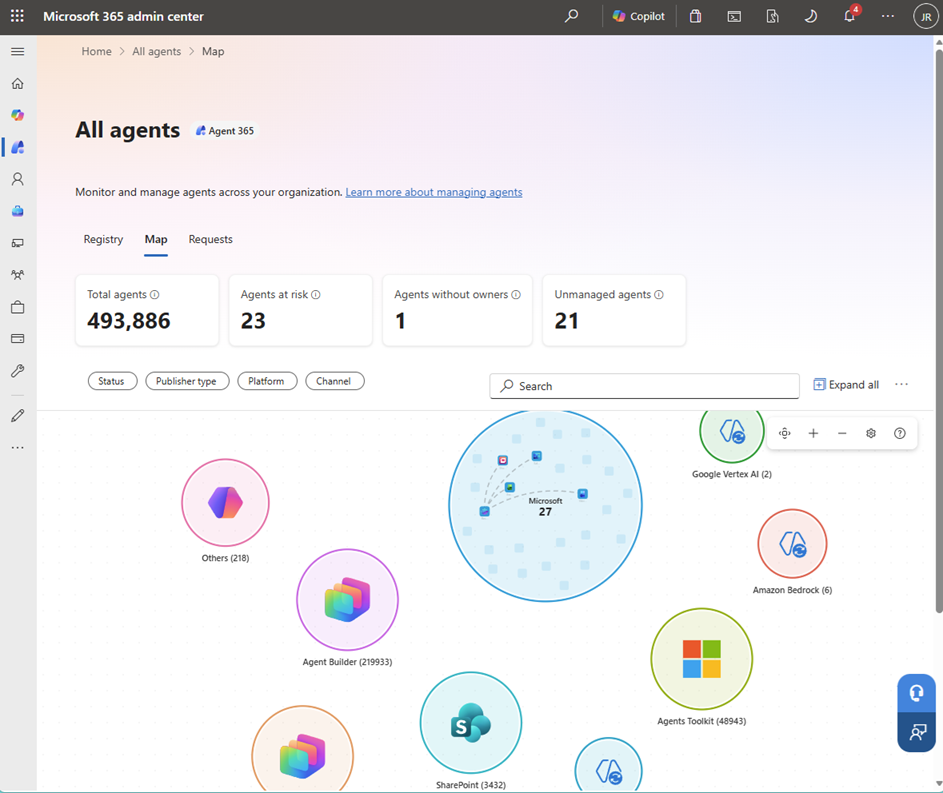Open Copilot from the top bar
943x793 pixels.
pos(639,16)
